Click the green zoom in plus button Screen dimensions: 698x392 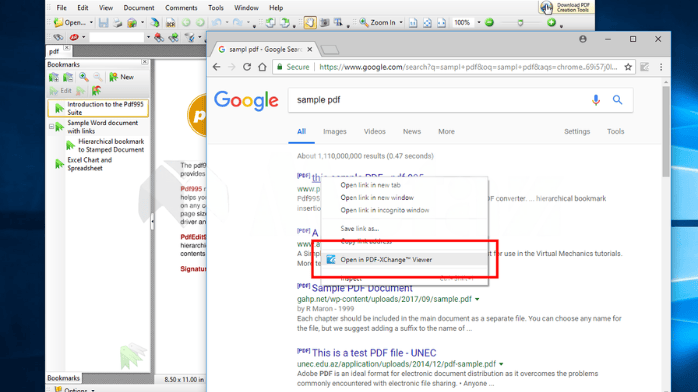(552, 22)
